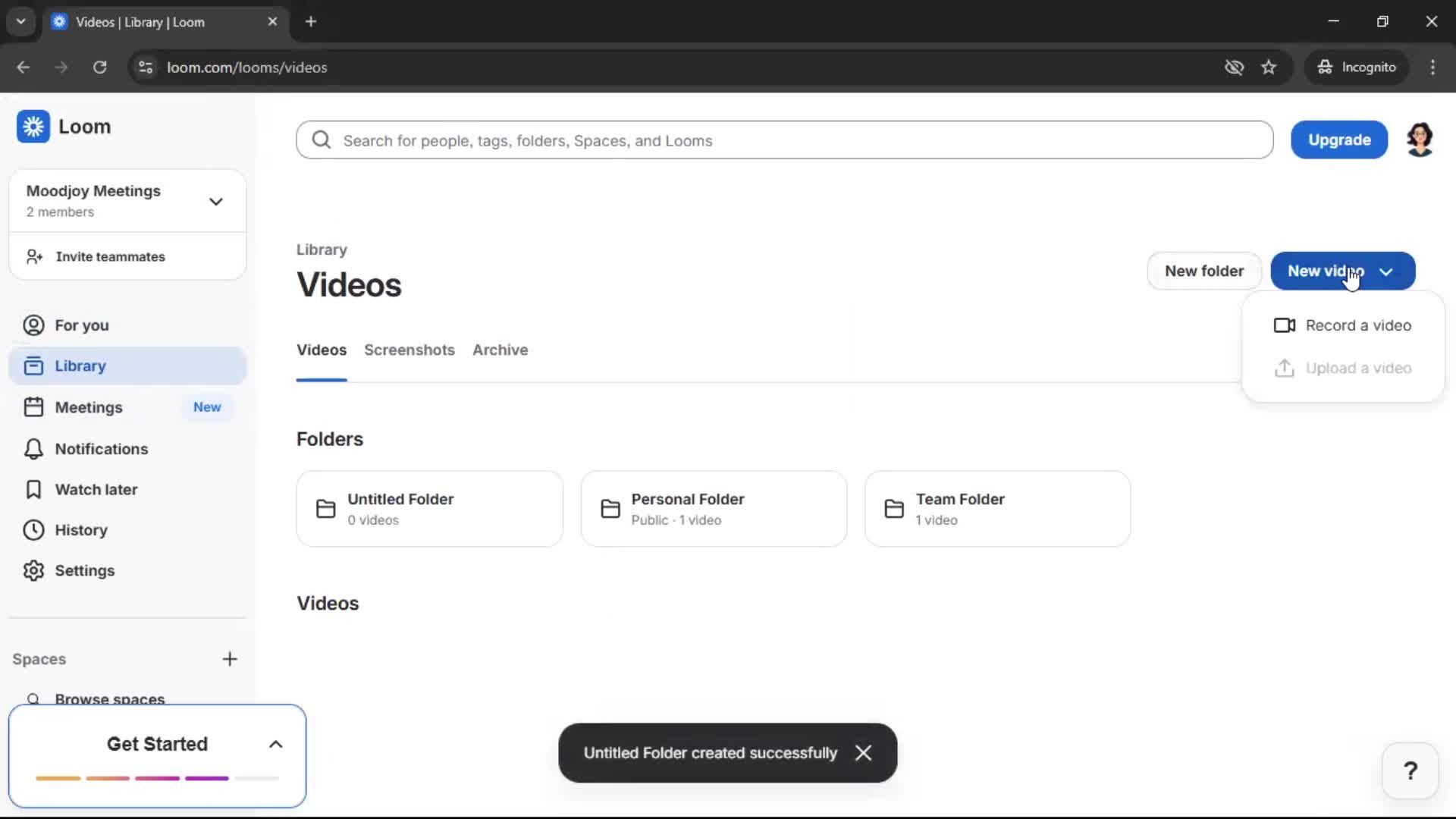1456x819 pixels.
Task: Dismiss the Untitled Folder created notification
Action: coord(864,752)
